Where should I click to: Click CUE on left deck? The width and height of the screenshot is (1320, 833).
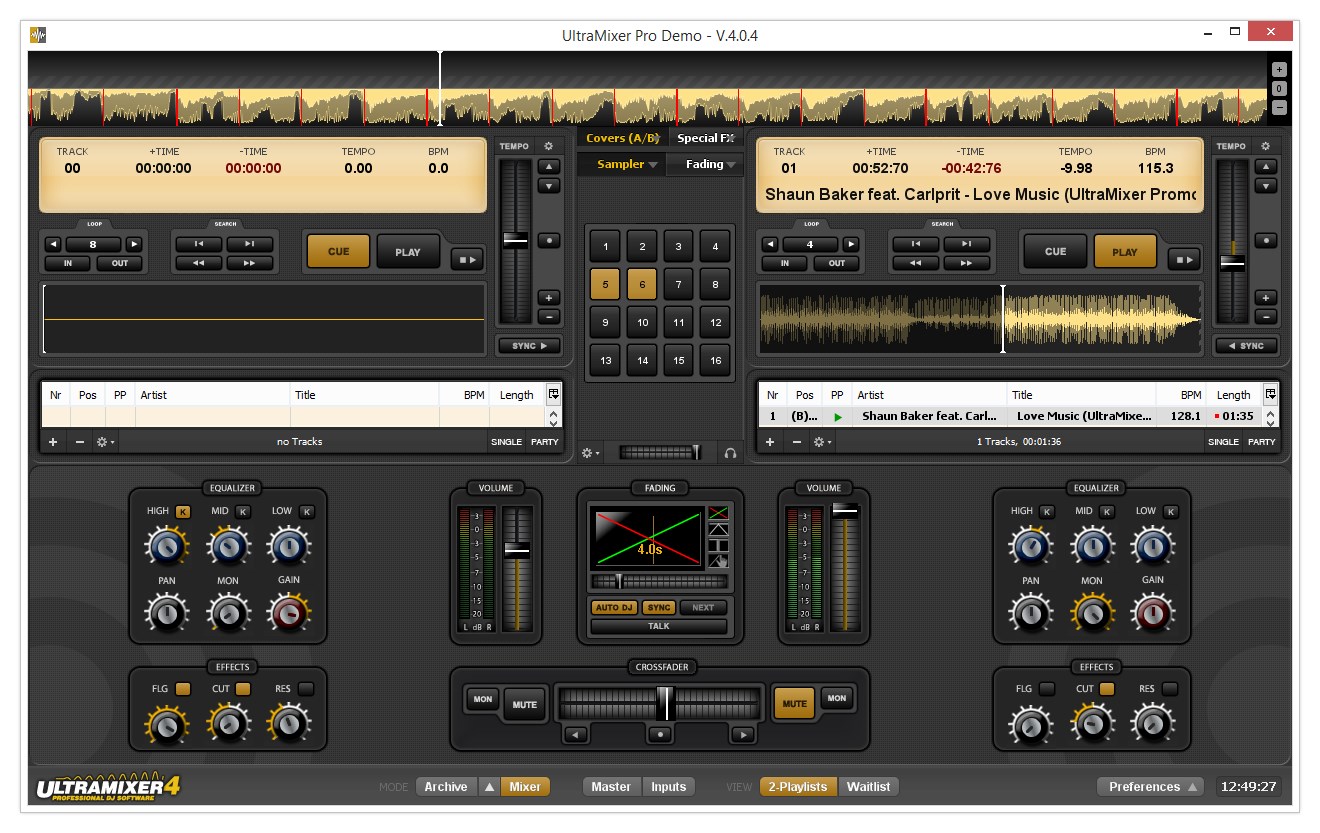(x=339, y=252)
